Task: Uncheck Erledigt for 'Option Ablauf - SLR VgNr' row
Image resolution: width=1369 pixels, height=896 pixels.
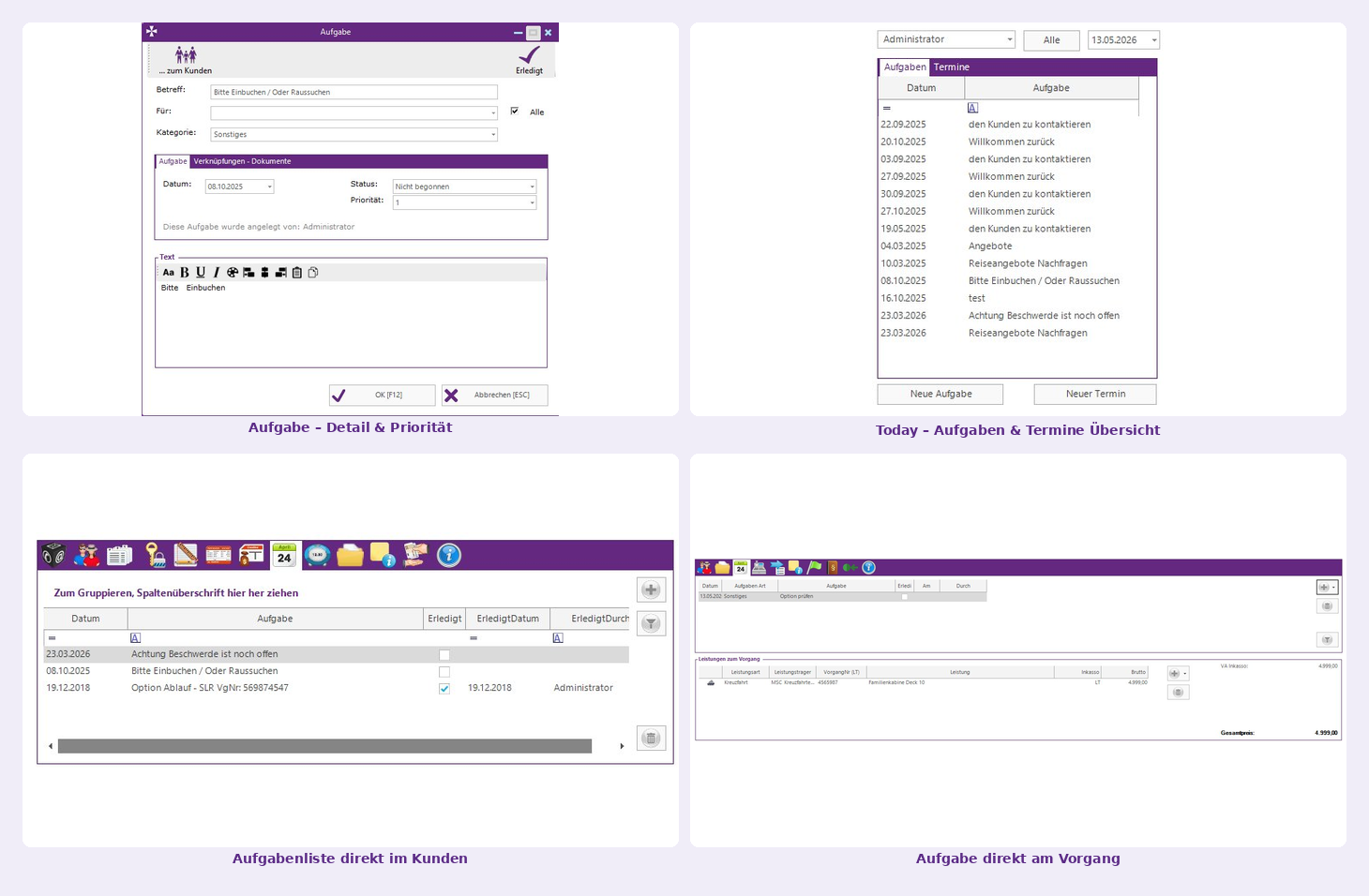Action: point(444,688)
